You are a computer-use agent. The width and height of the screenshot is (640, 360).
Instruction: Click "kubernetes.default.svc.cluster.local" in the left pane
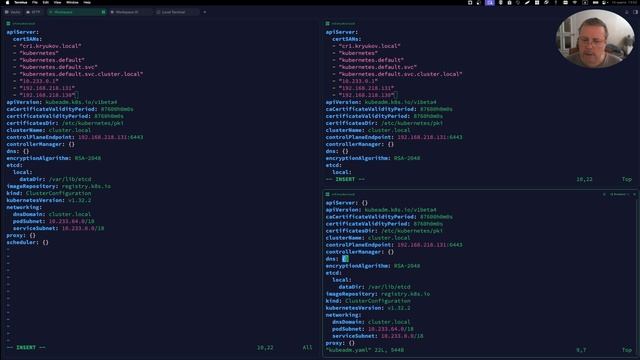click(x=81, y=74)
